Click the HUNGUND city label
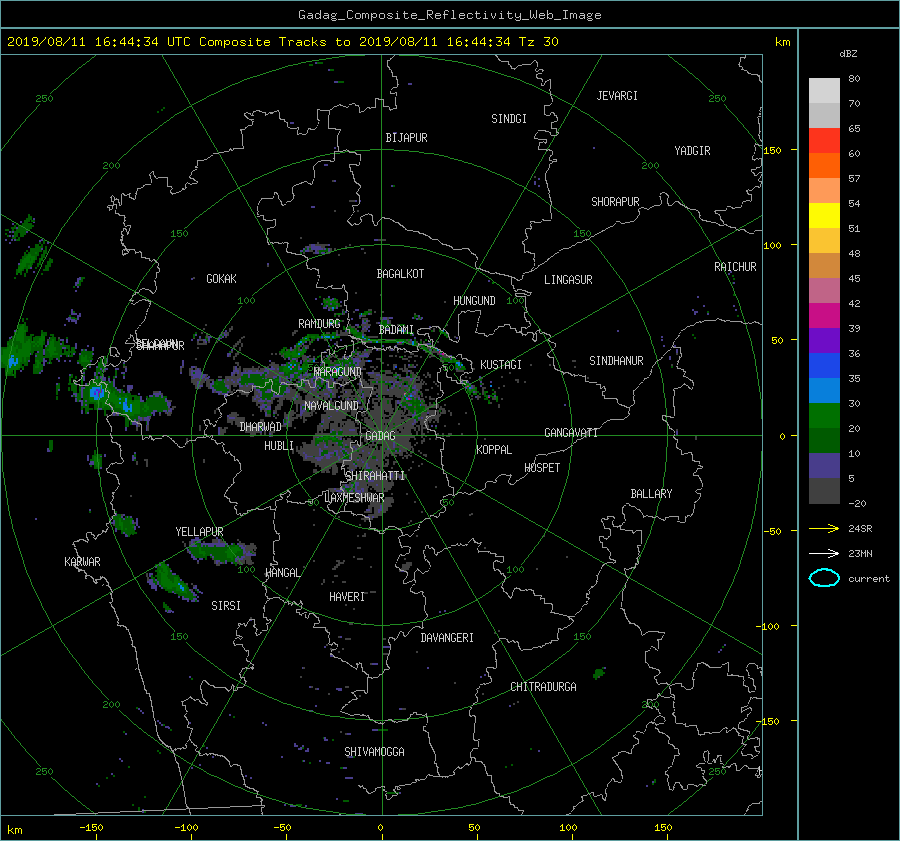The height and width of the screenshot is (841, 900). pos(474,301)
